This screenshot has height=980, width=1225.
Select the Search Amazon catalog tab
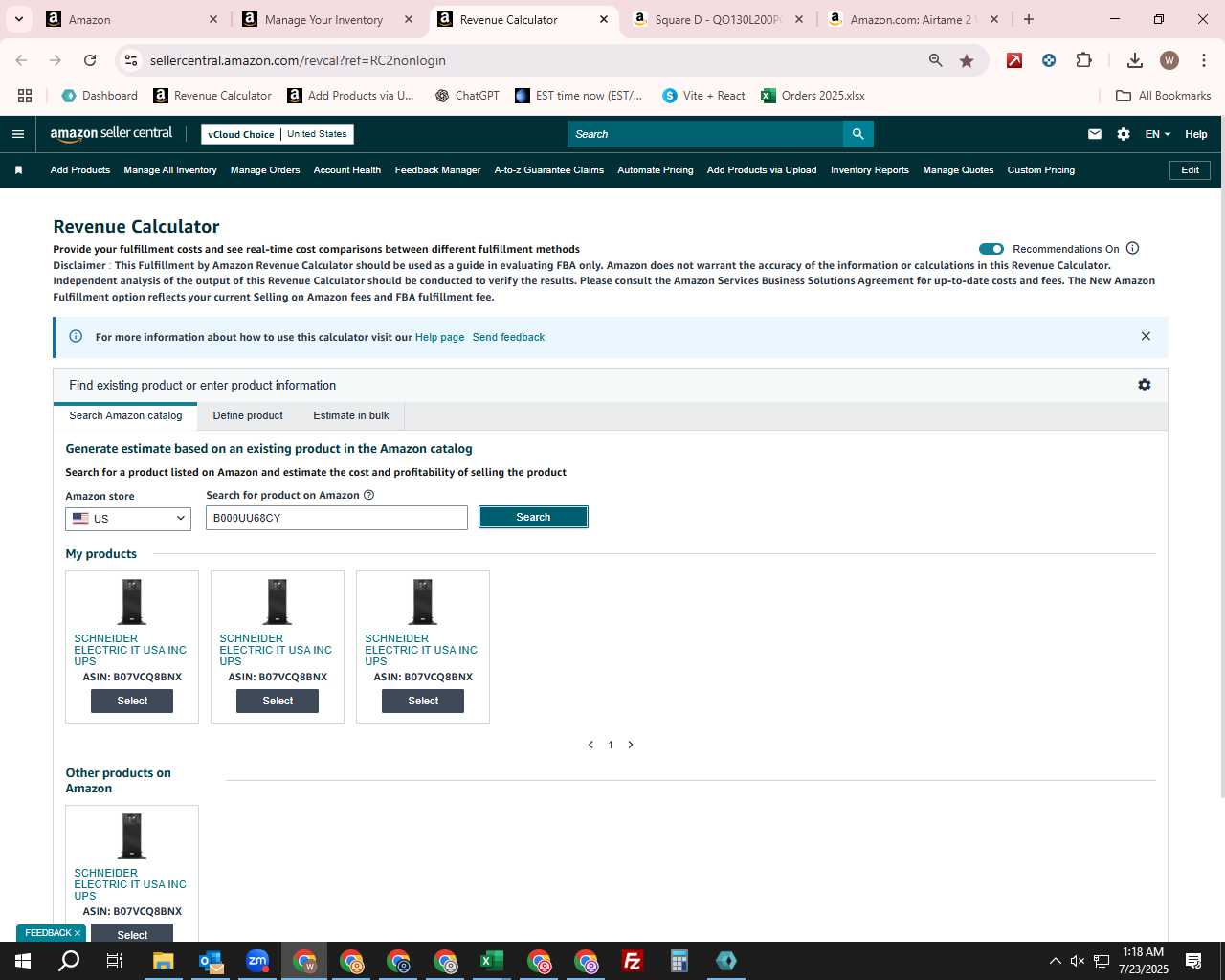(125, 415)
